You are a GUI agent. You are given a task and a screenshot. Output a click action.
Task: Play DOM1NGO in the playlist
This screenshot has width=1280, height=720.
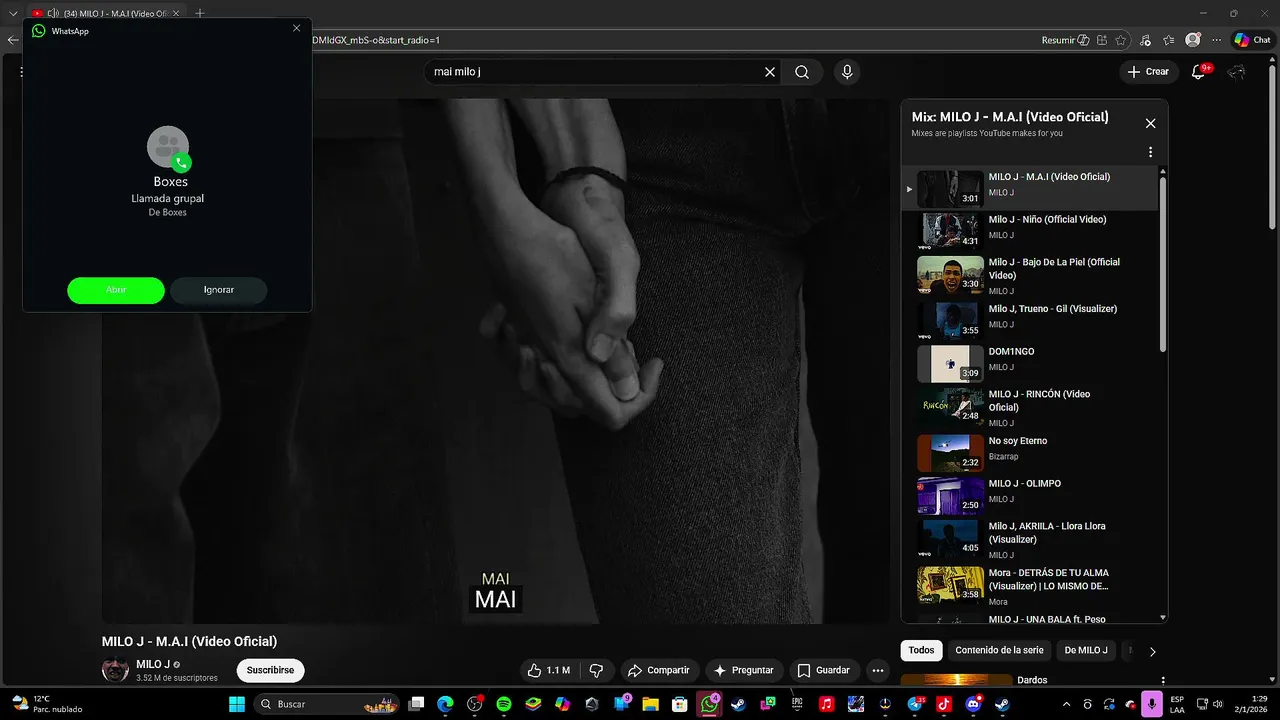(1030, 363)
